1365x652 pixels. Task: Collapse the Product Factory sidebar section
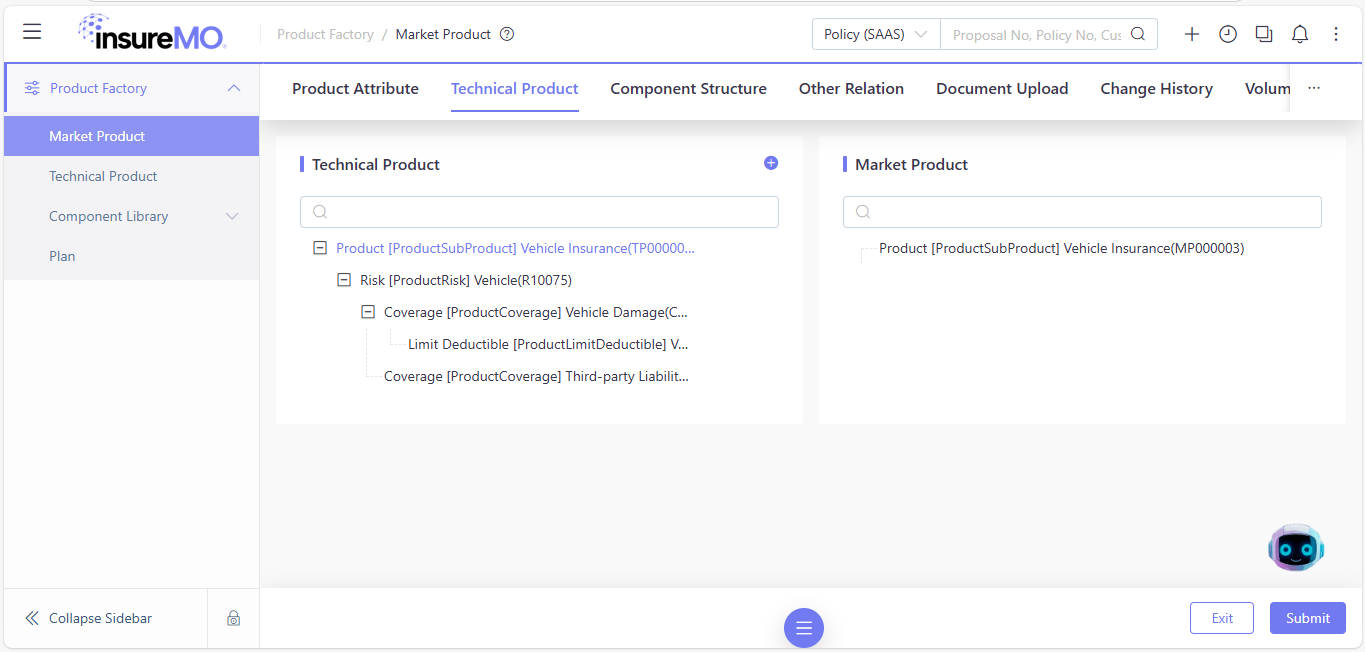click(x=234, y=88)
